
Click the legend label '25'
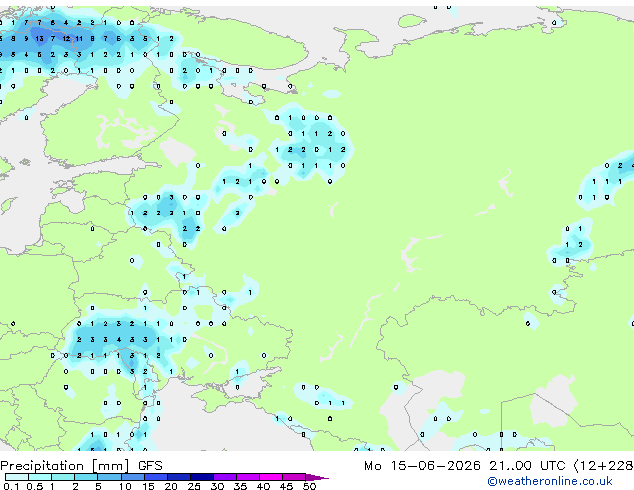(x=194, y=486)
